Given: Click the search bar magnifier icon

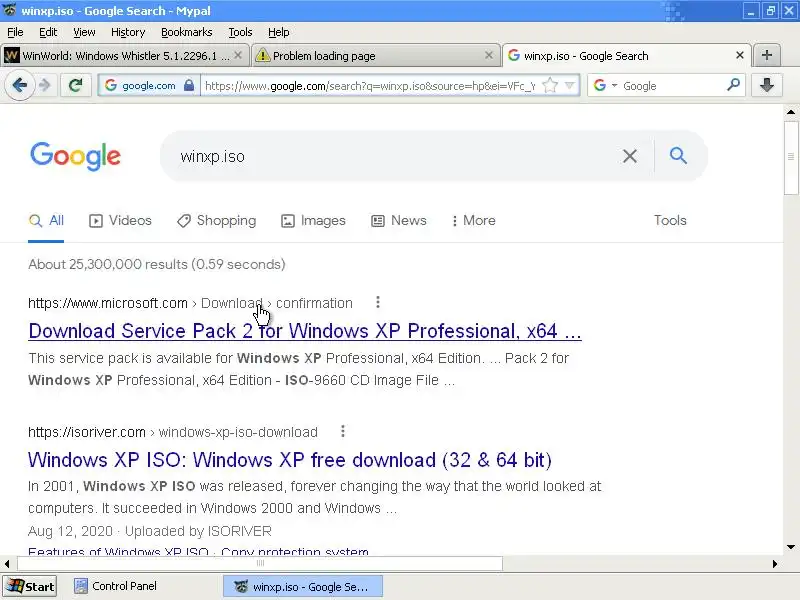Looking at the screenshot, I should (733, 85).
